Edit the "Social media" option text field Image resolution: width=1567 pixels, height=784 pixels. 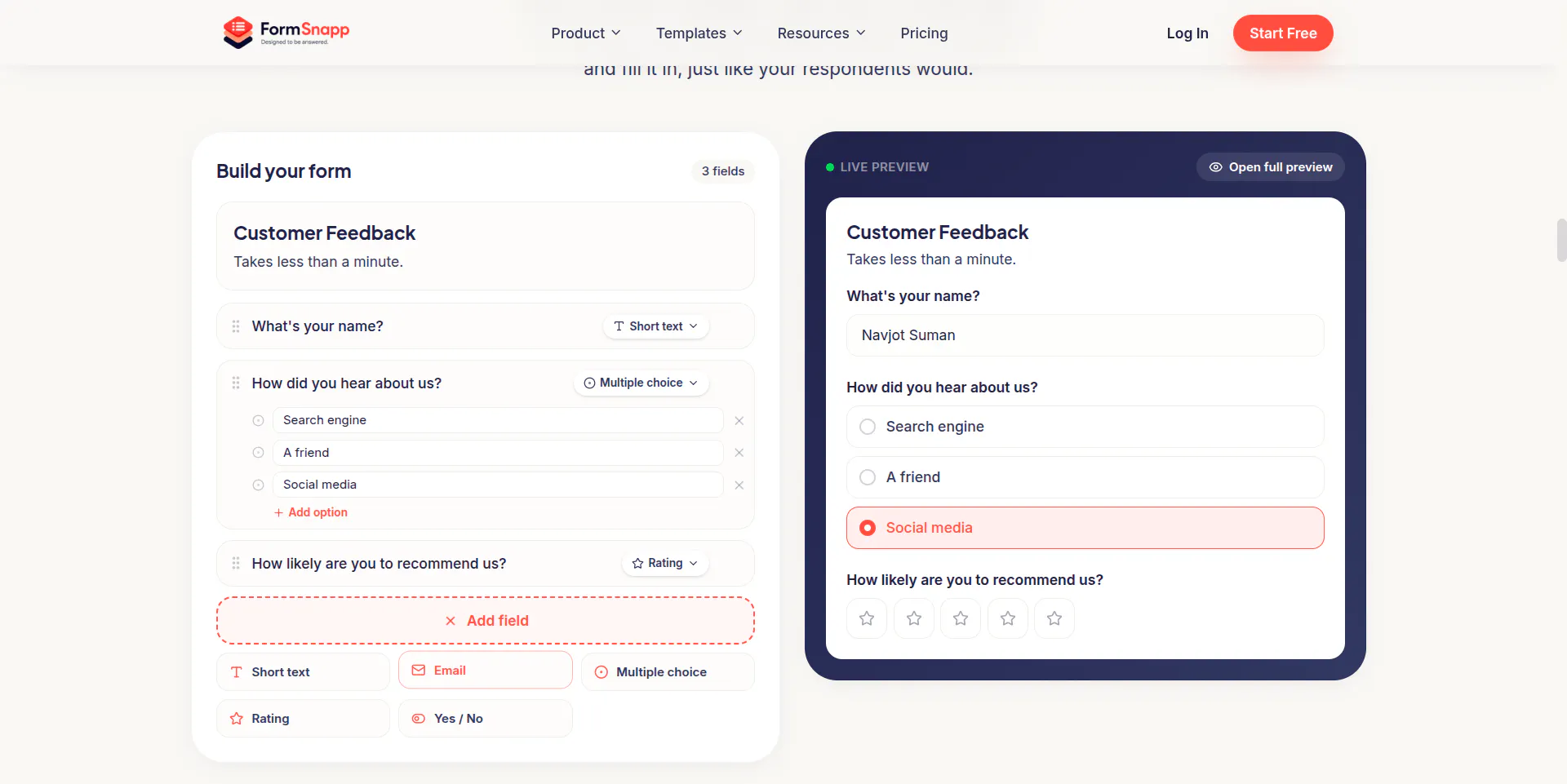tap(498, 485)
